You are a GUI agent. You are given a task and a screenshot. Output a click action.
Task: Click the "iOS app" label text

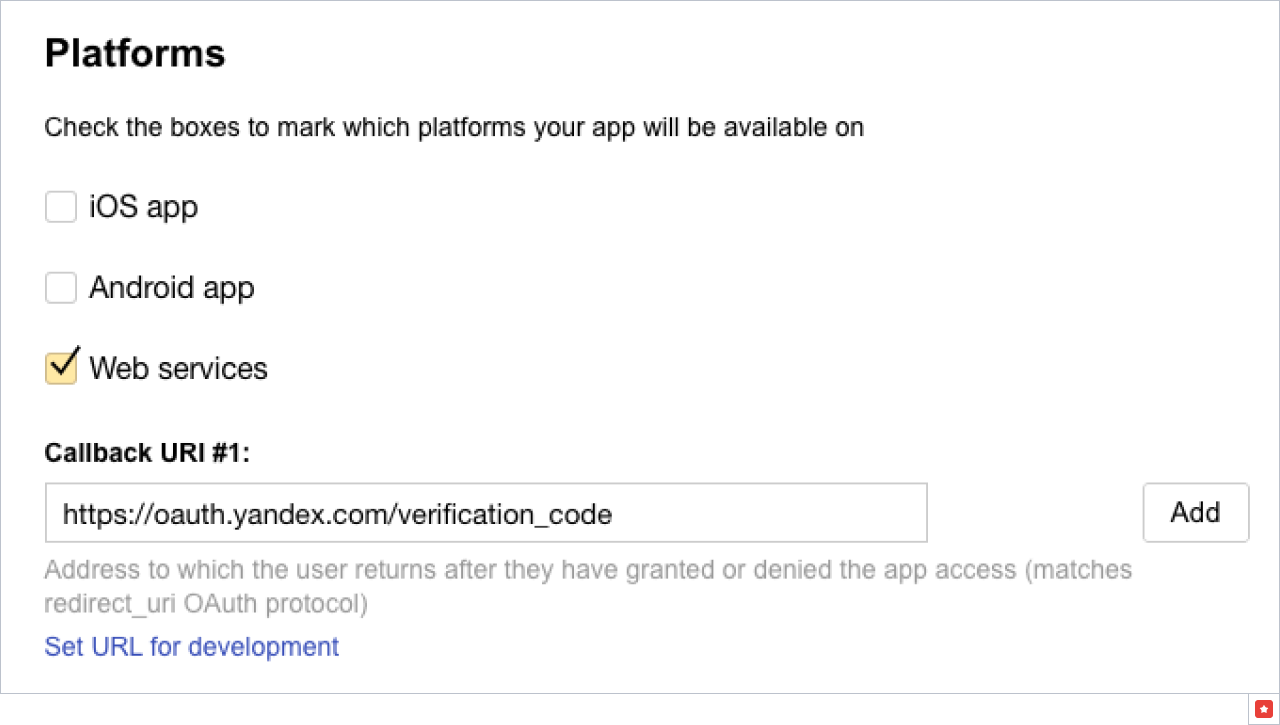tap(144, 207)
